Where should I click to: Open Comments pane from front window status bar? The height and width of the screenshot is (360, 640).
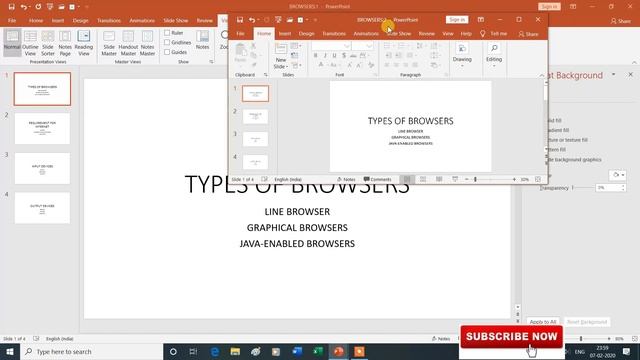point(378,179)
